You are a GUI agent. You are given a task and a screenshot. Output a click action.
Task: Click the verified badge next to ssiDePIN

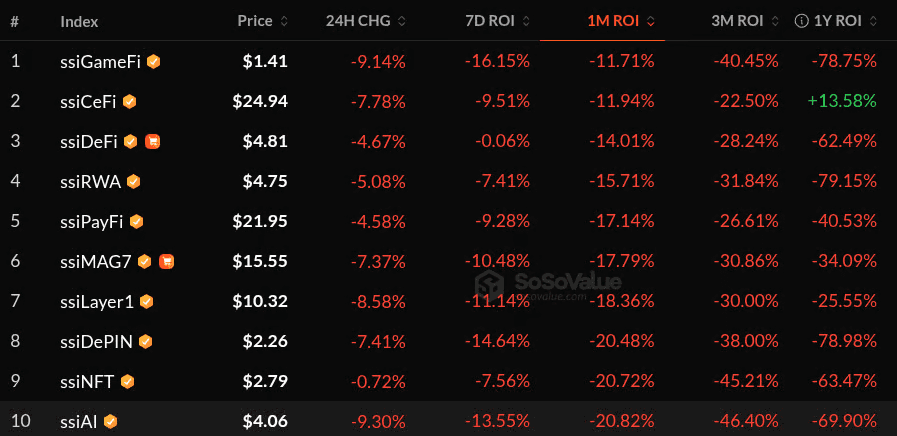tap(146, 341)
